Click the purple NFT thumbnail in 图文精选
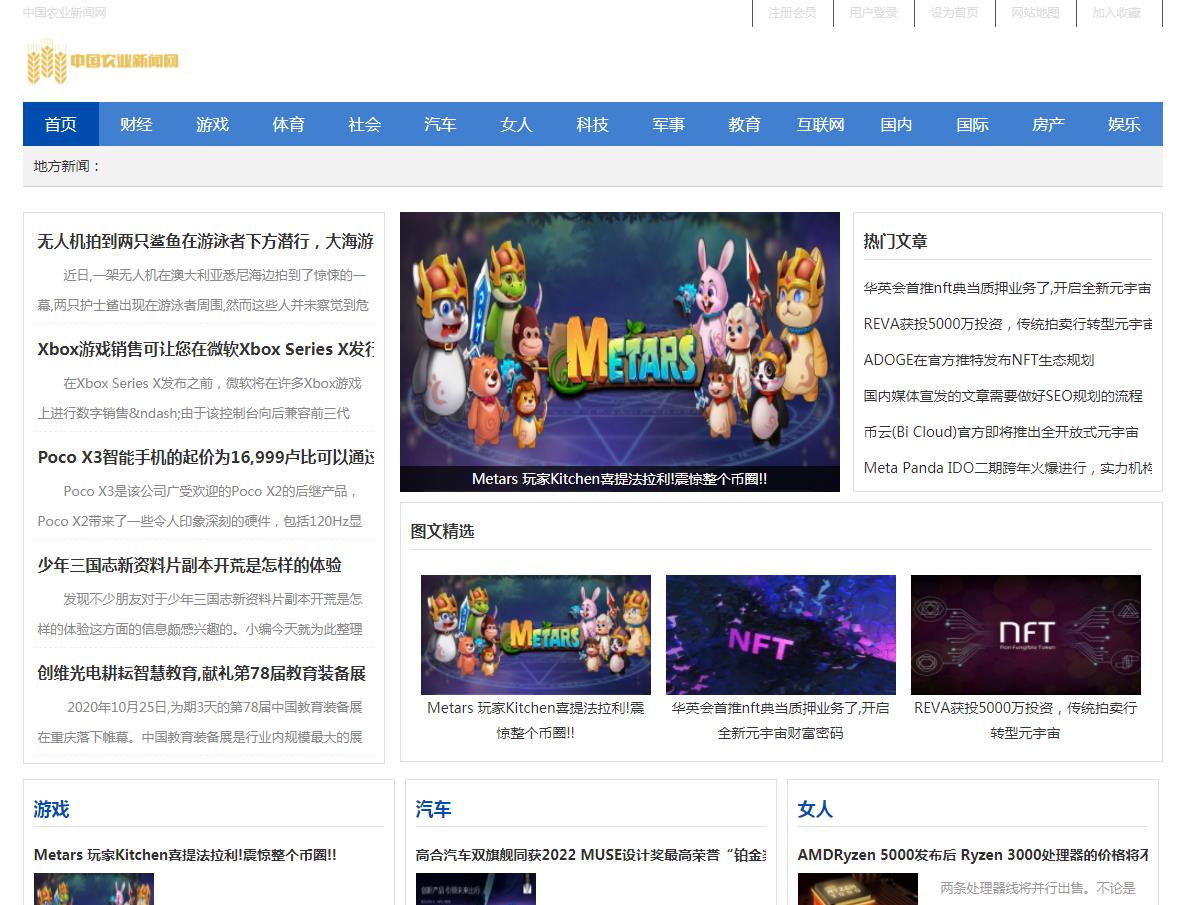Viewport: 1188px width, 905px height. tap(1025, 634)
